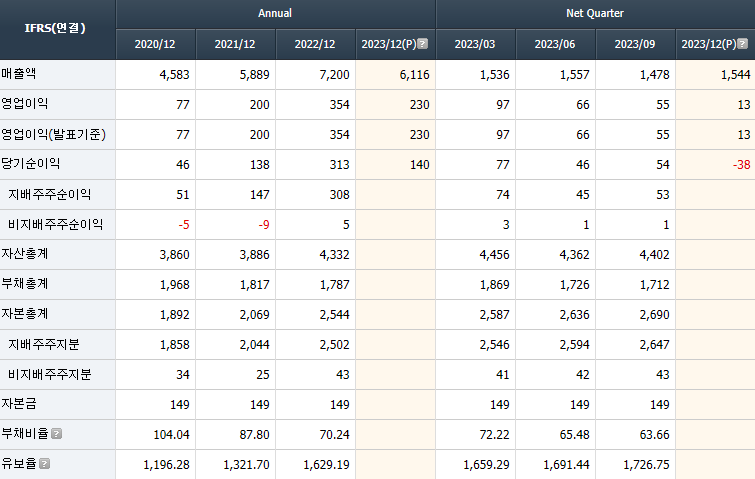Viewport: 755px width, 479px height.
Task: Click help icon beside Annual 2023/12(P) header
Action: pos(422,44)
